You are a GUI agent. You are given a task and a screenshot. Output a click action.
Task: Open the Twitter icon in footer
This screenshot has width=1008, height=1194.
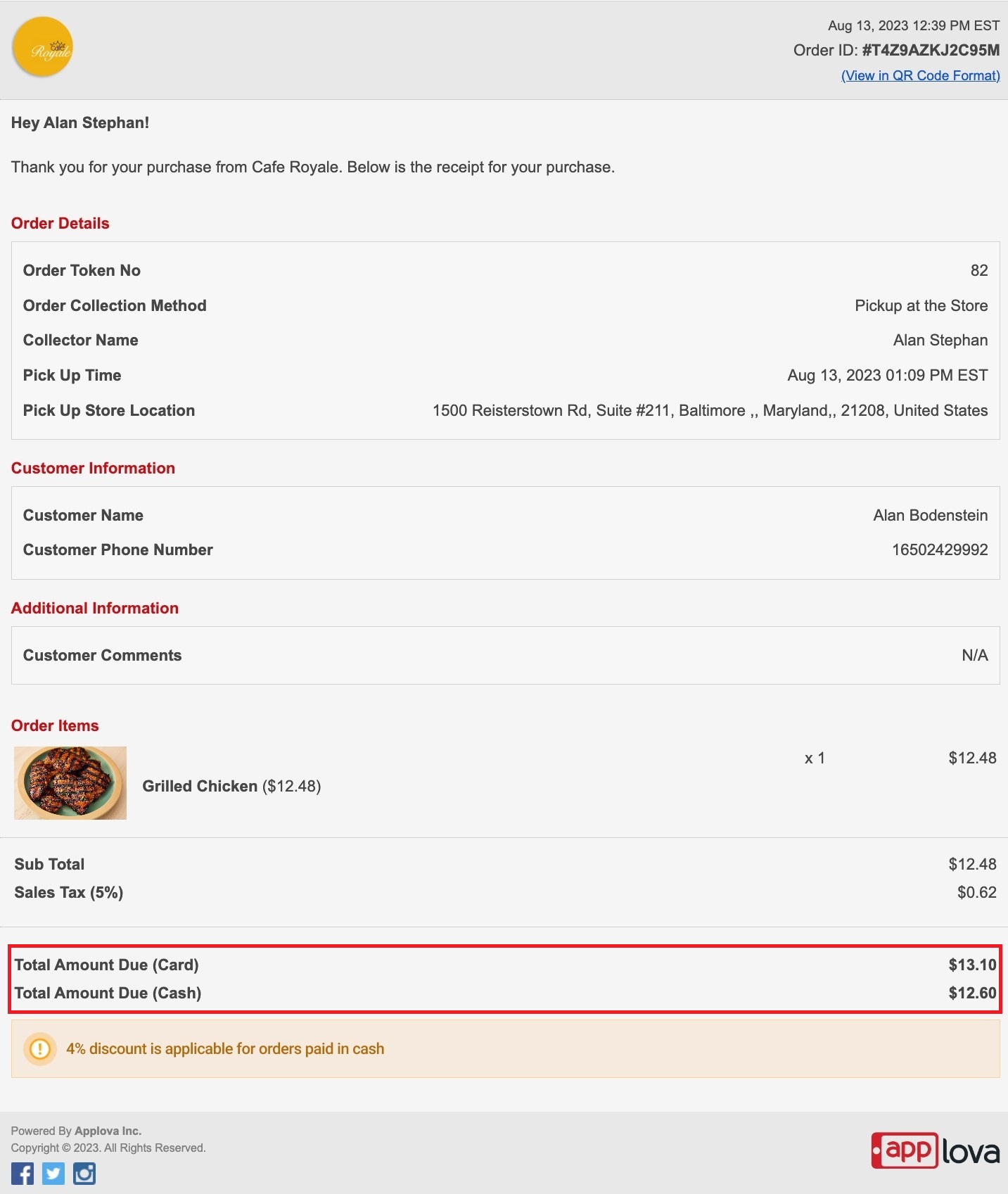point(53,1174)
